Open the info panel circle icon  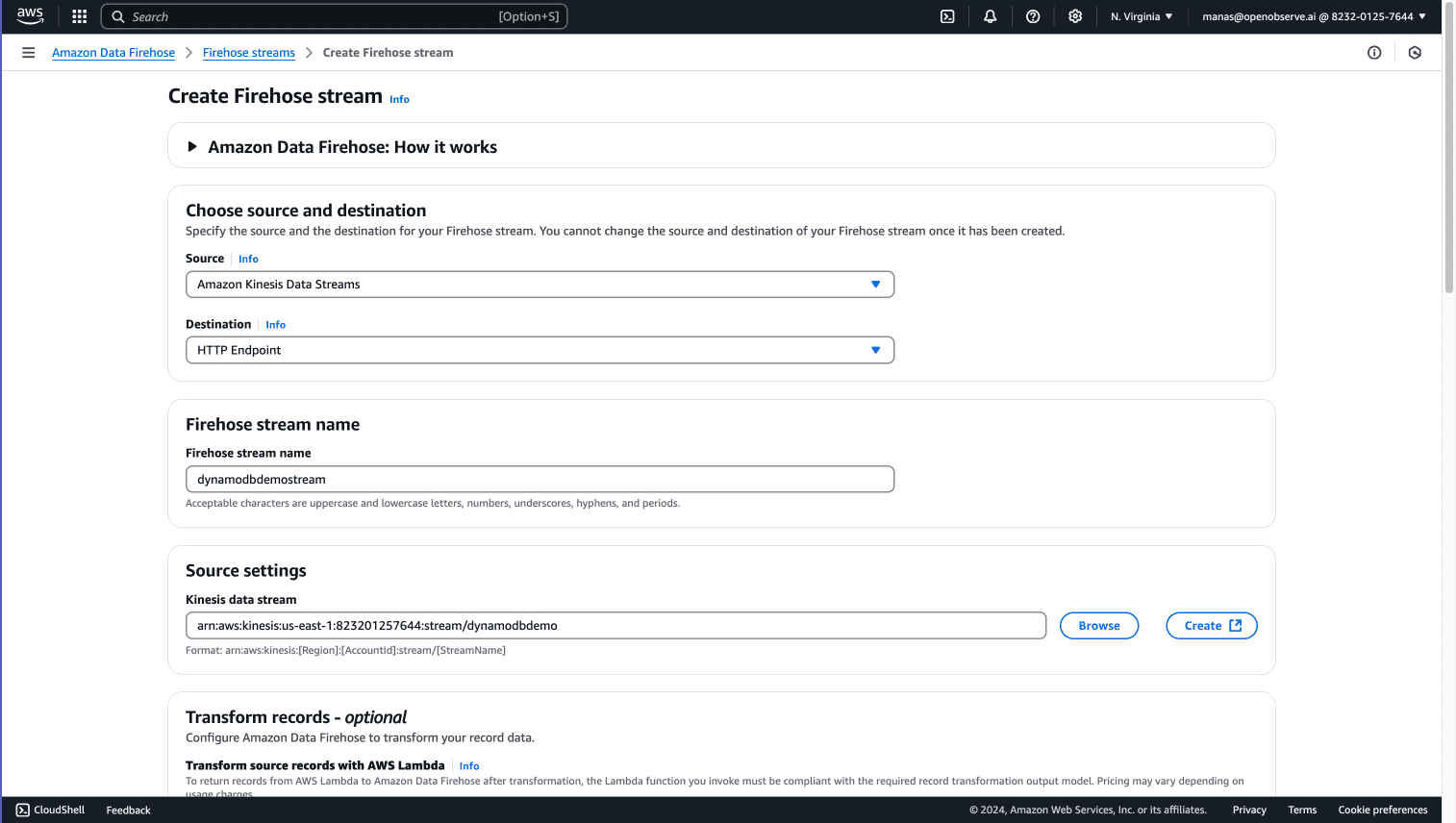1374,53
